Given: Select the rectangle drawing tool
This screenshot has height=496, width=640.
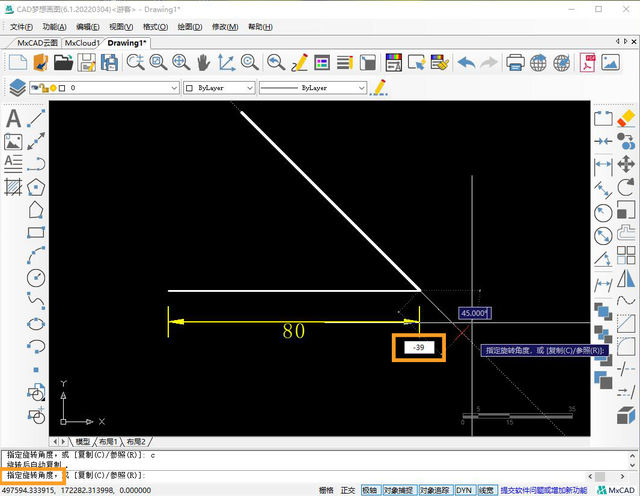Looking at the screenshot, I should (36, 233).
